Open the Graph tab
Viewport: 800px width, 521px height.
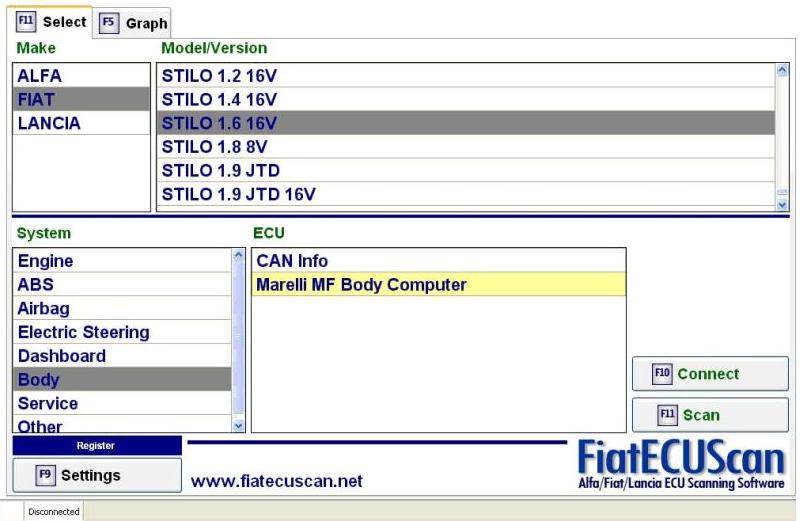coord(133,23)
